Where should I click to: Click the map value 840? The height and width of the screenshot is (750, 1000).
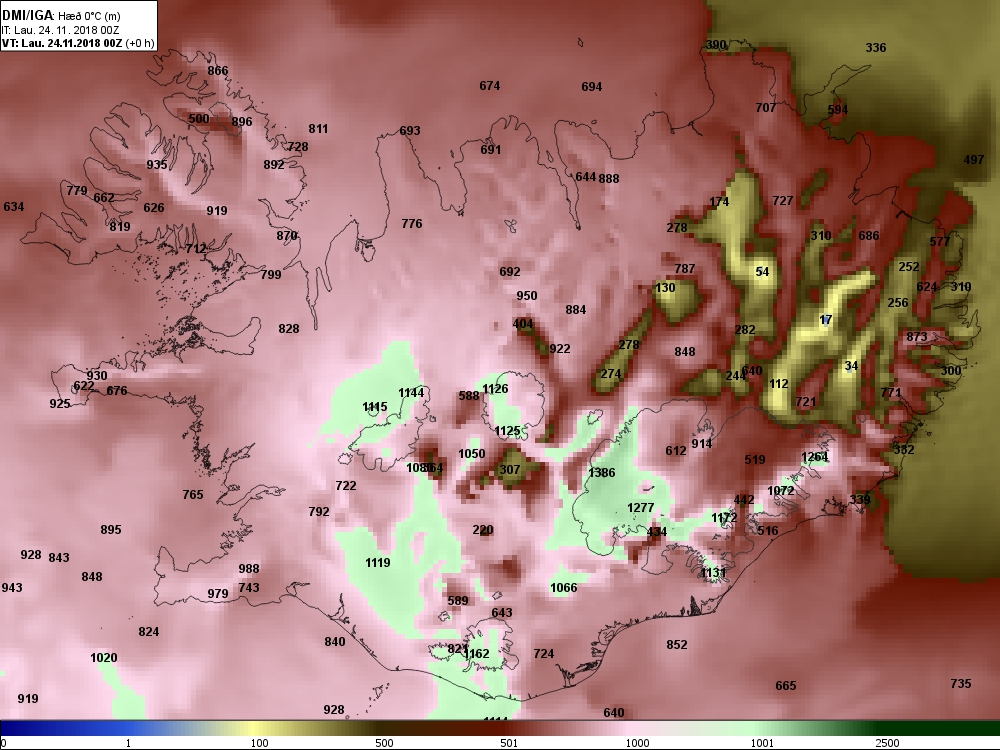335,642
